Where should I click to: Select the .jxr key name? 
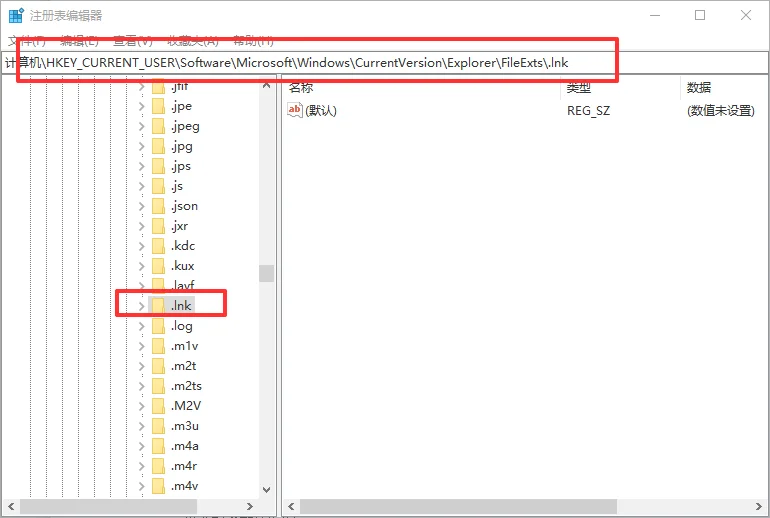click(179, 226)
